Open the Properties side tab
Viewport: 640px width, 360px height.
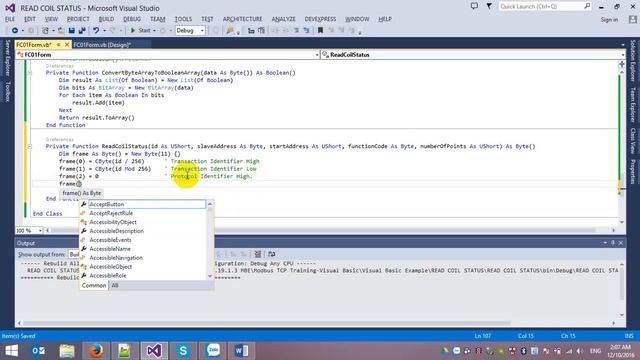[633, 172]
